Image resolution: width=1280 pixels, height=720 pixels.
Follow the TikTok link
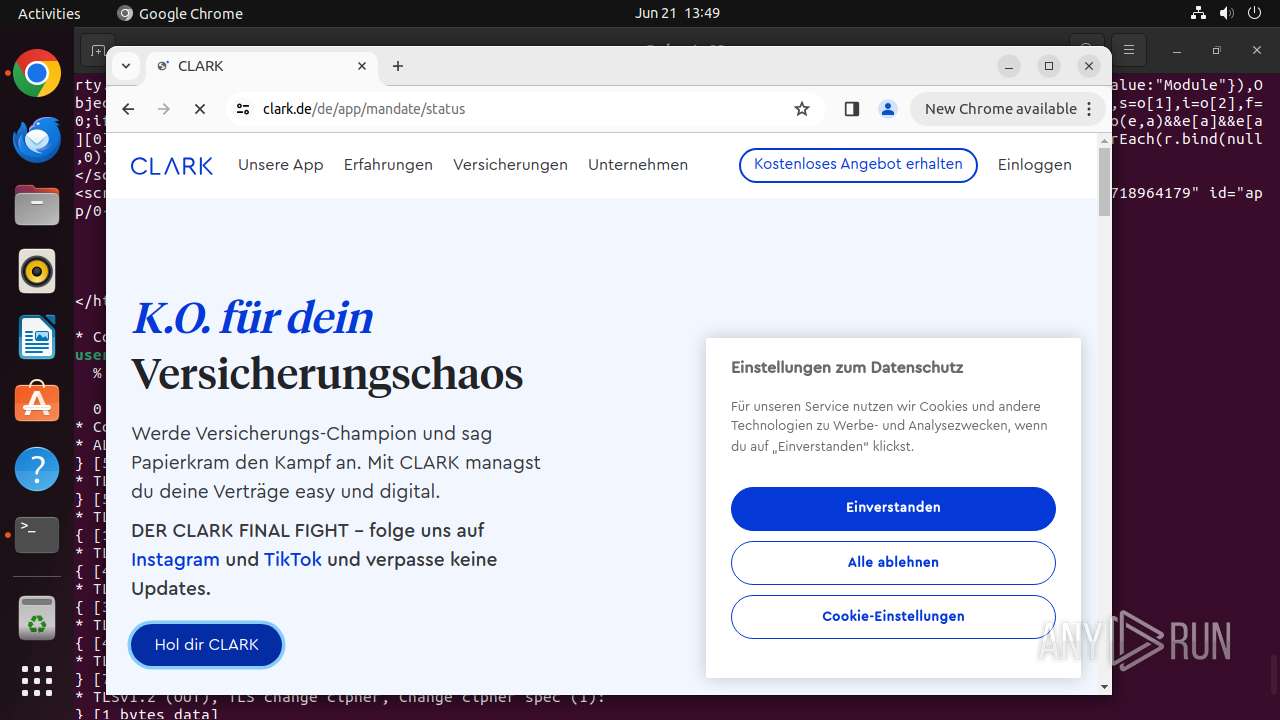293,560
